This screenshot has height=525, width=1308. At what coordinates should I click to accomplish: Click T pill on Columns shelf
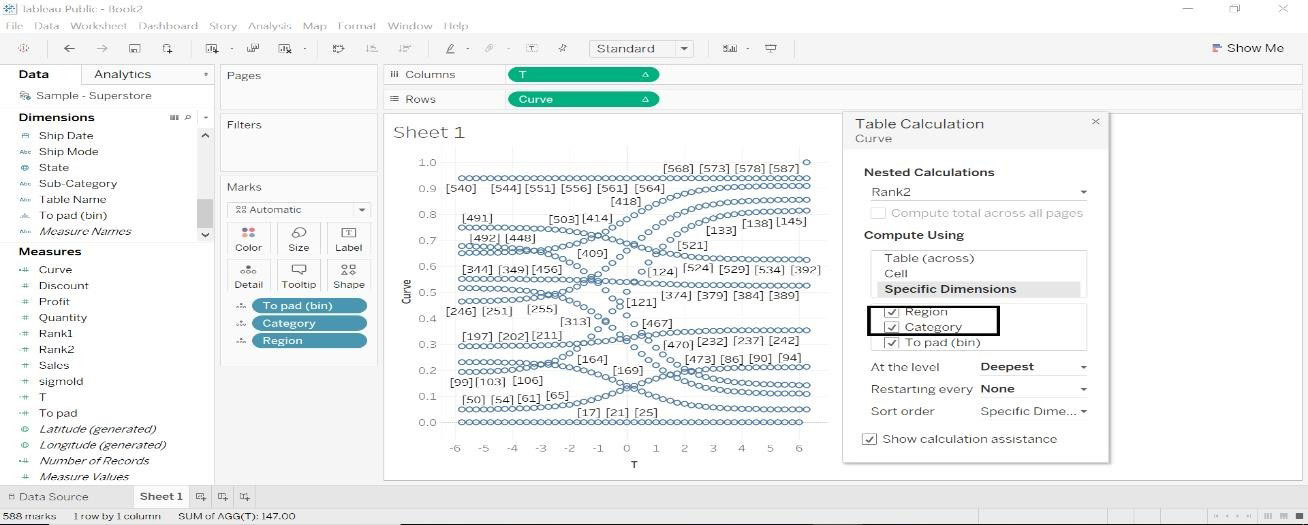click(583, 74)
